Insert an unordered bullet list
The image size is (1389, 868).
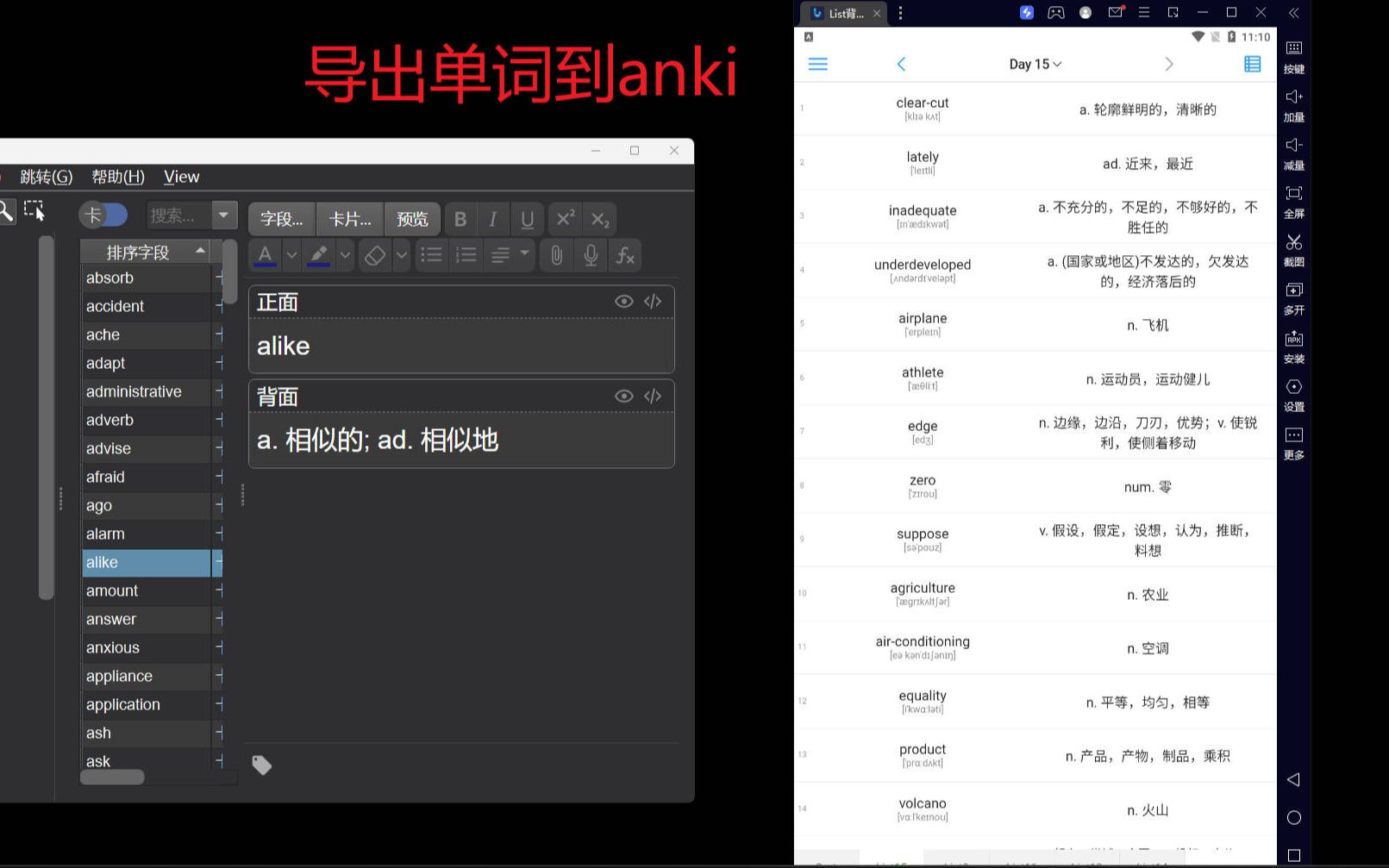pyautogui.click(x=431, y=255)
